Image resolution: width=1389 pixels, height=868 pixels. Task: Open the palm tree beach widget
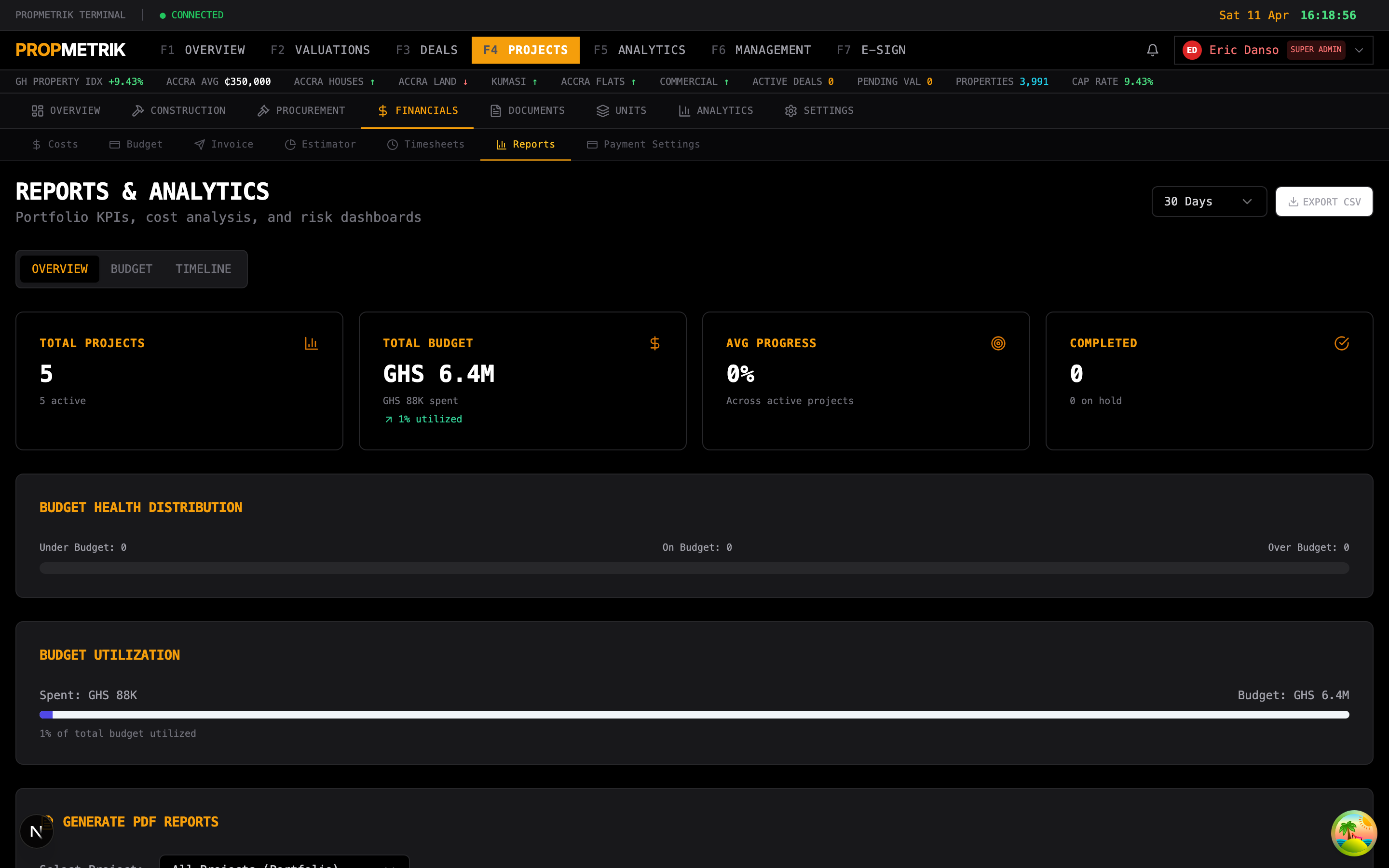(1353, 833)
